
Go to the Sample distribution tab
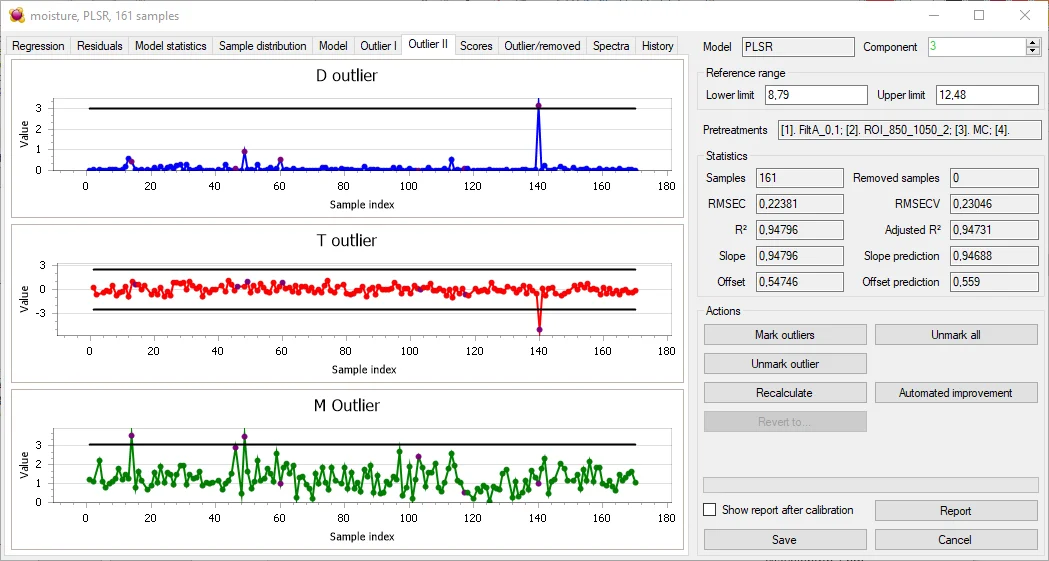coord(262,46)
